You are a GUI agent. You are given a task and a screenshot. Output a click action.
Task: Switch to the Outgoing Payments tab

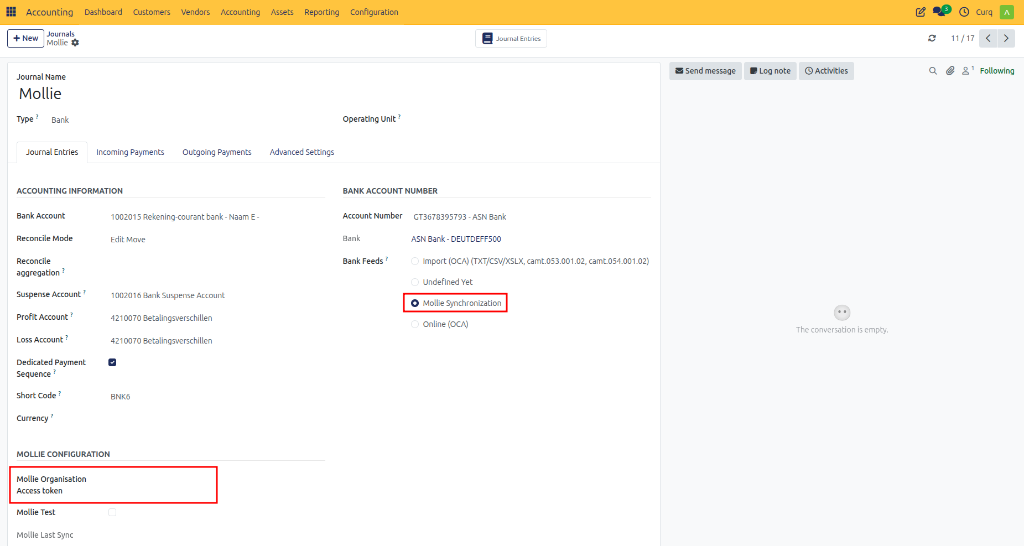(217, 152)
